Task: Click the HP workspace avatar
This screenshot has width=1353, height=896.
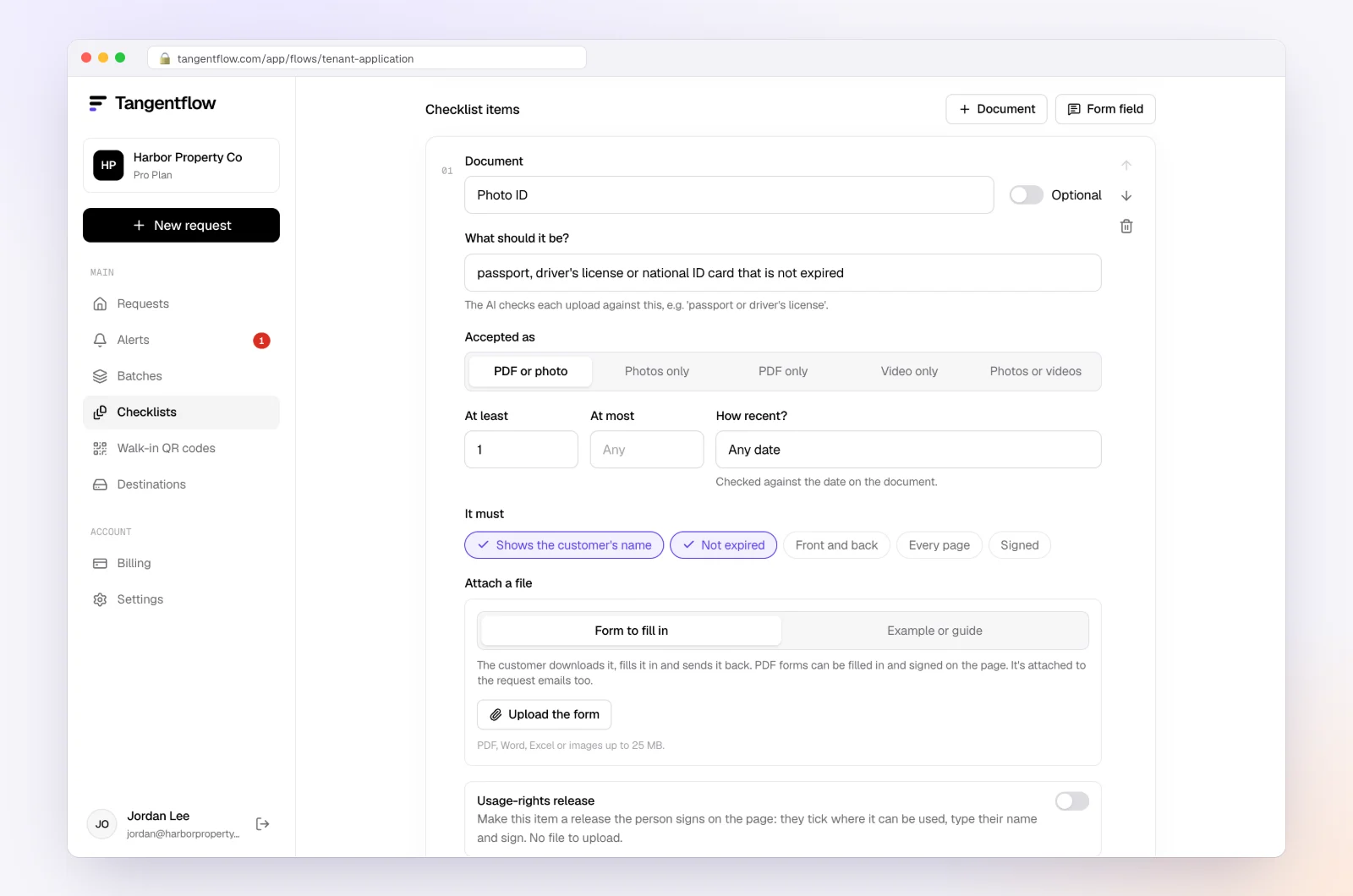Action: pos(108,166)
